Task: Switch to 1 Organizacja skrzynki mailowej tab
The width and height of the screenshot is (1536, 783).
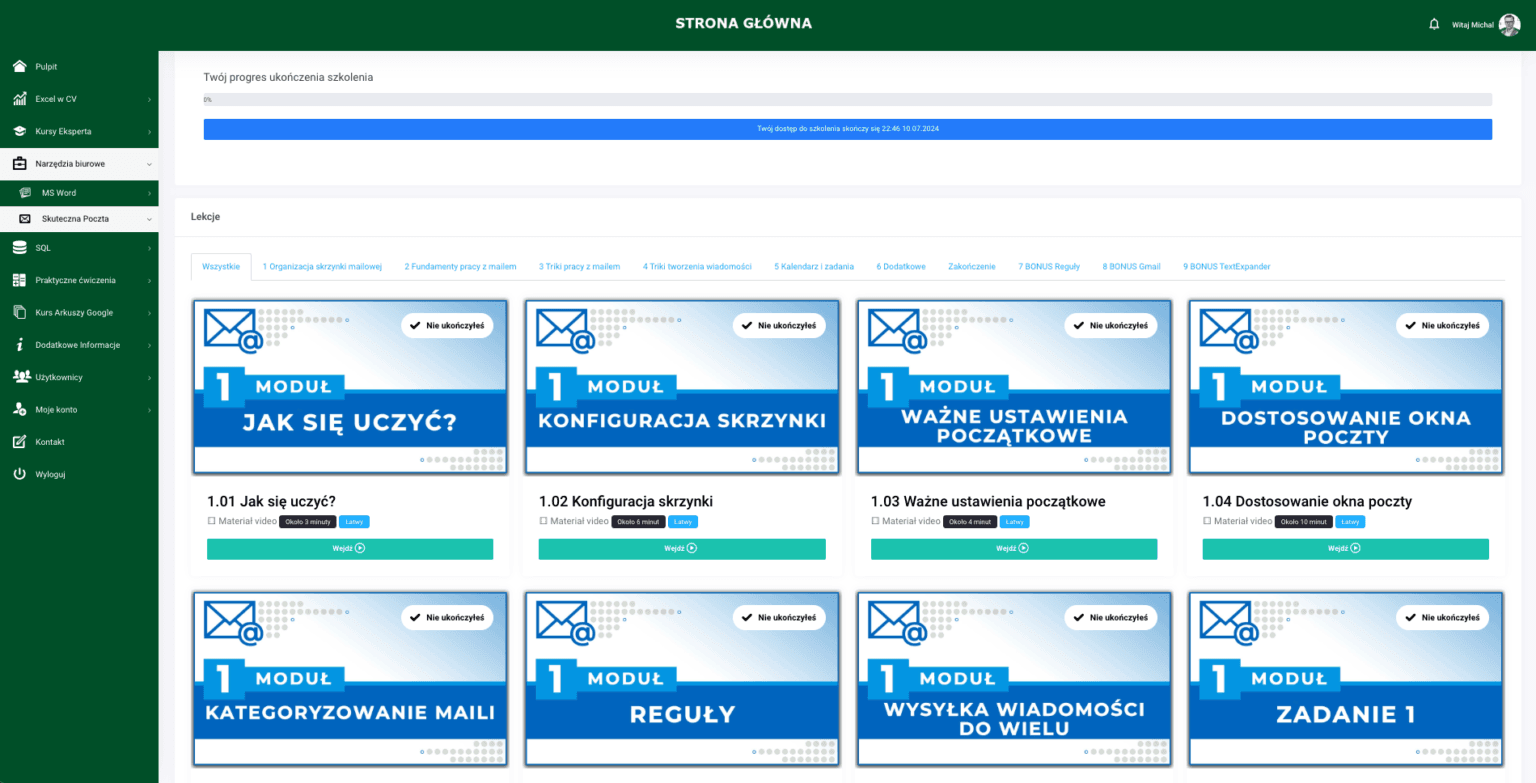Action: click(322, 266)
